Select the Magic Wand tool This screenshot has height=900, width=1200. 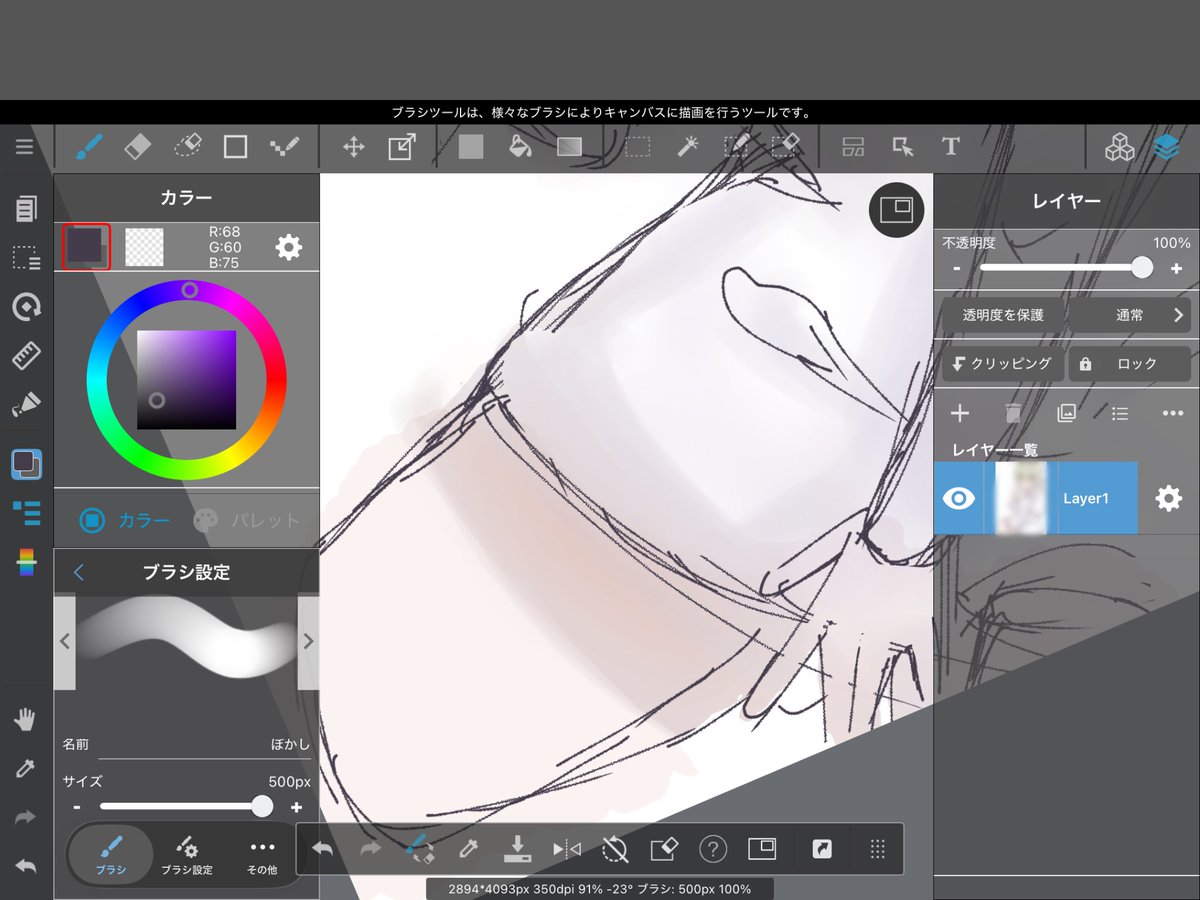coord(687,147)
